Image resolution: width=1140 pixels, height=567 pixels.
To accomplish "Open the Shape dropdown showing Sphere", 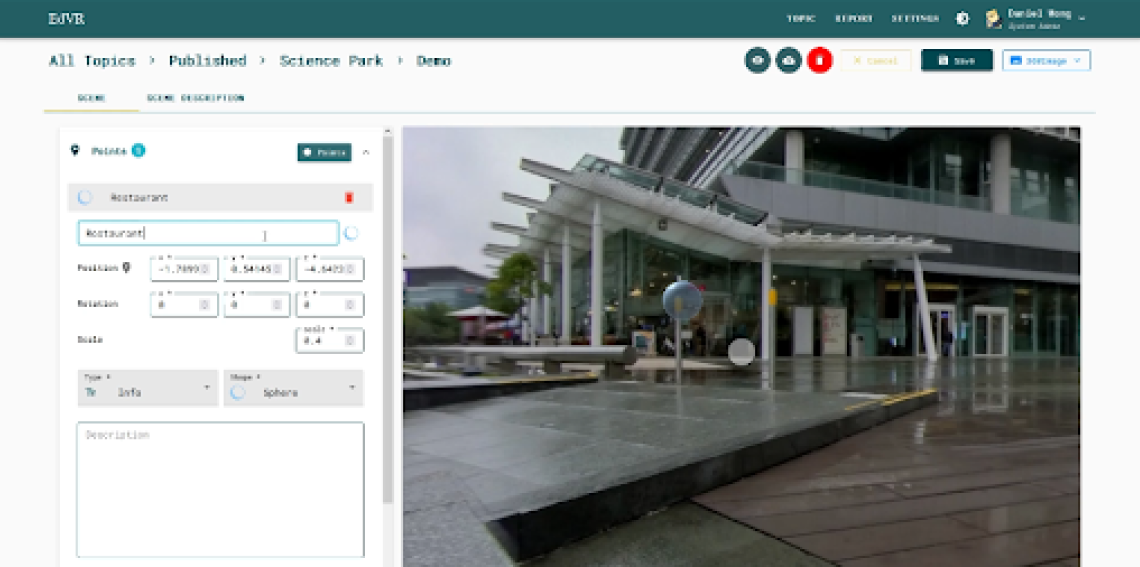I will (x=293, y=388).
